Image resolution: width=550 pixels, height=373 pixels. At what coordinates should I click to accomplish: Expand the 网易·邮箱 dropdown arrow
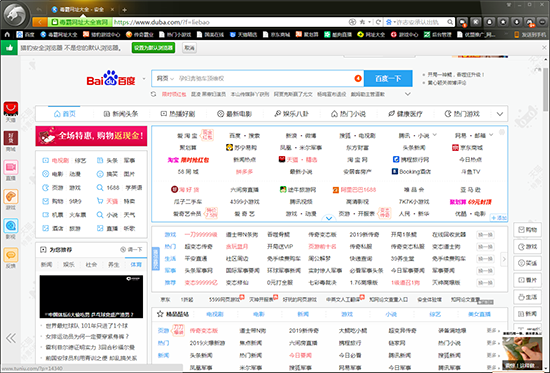[491, 135]
